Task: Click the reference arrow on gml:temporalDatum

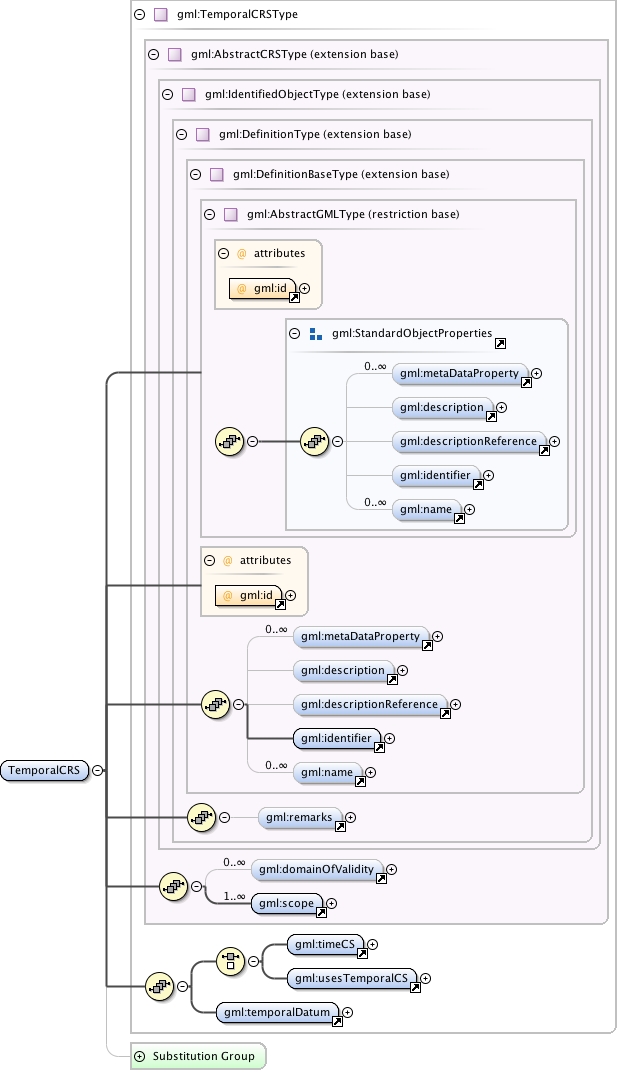Action: (x=337, y=1022)
